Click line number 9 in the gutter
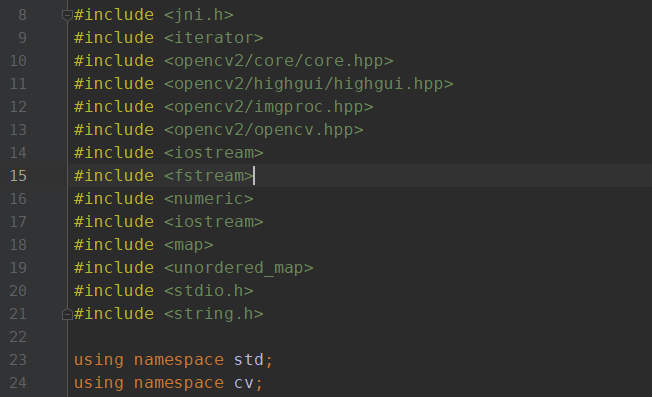 (x=22, y=38)
